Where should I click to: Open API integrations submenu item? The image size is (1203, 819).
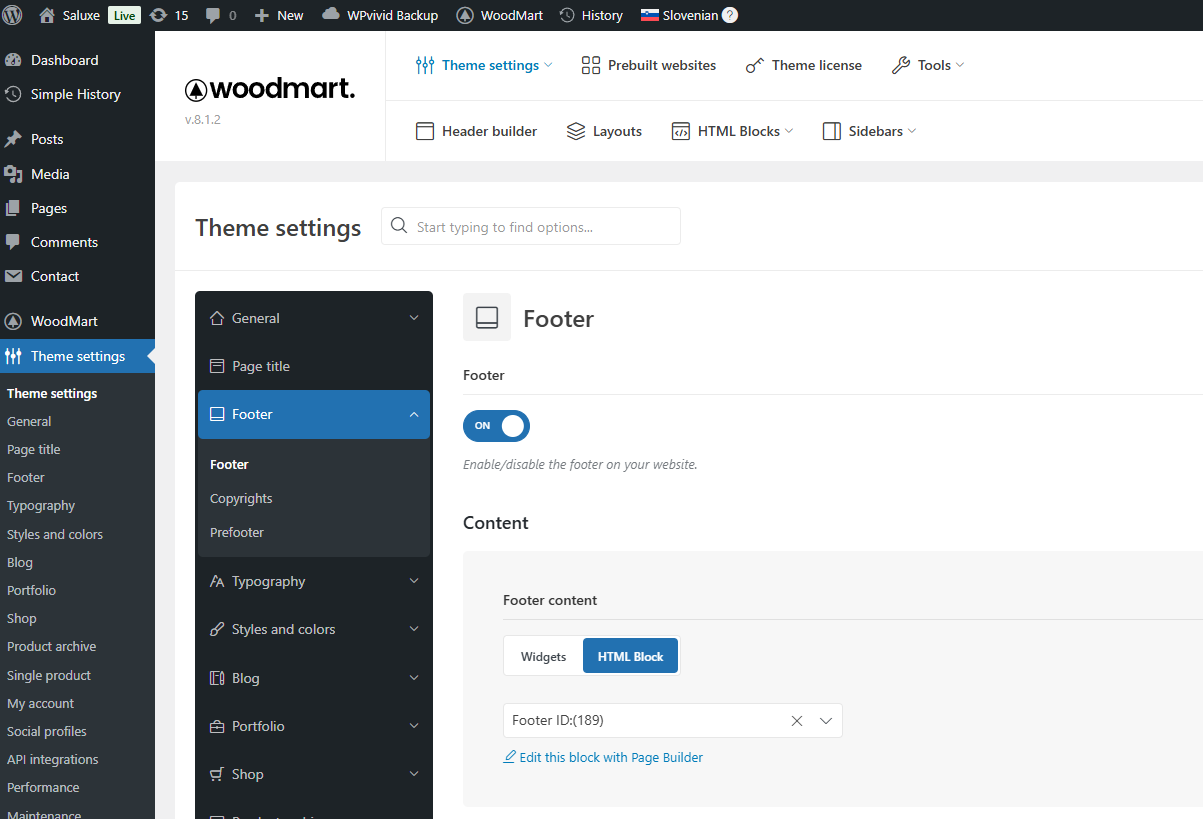[x=53, y=759]
